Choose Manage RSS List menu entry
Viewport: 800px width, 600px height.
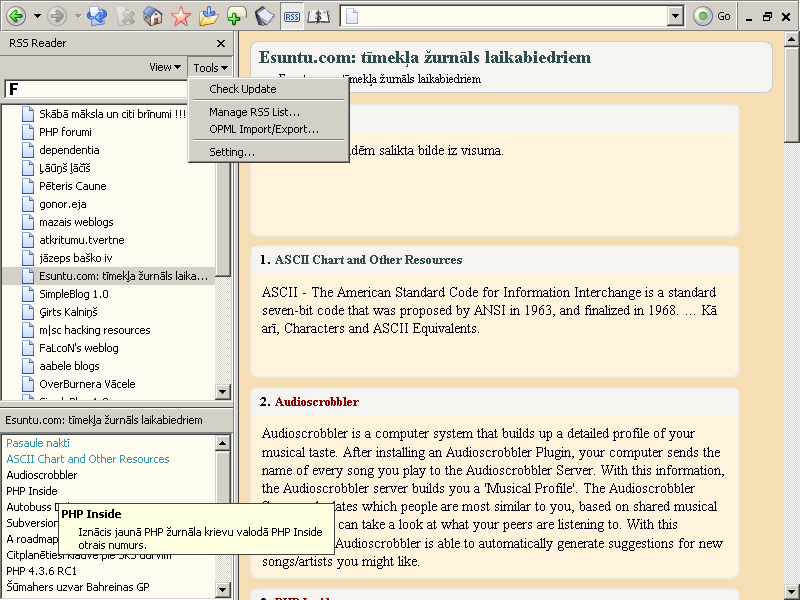point(254,112)
